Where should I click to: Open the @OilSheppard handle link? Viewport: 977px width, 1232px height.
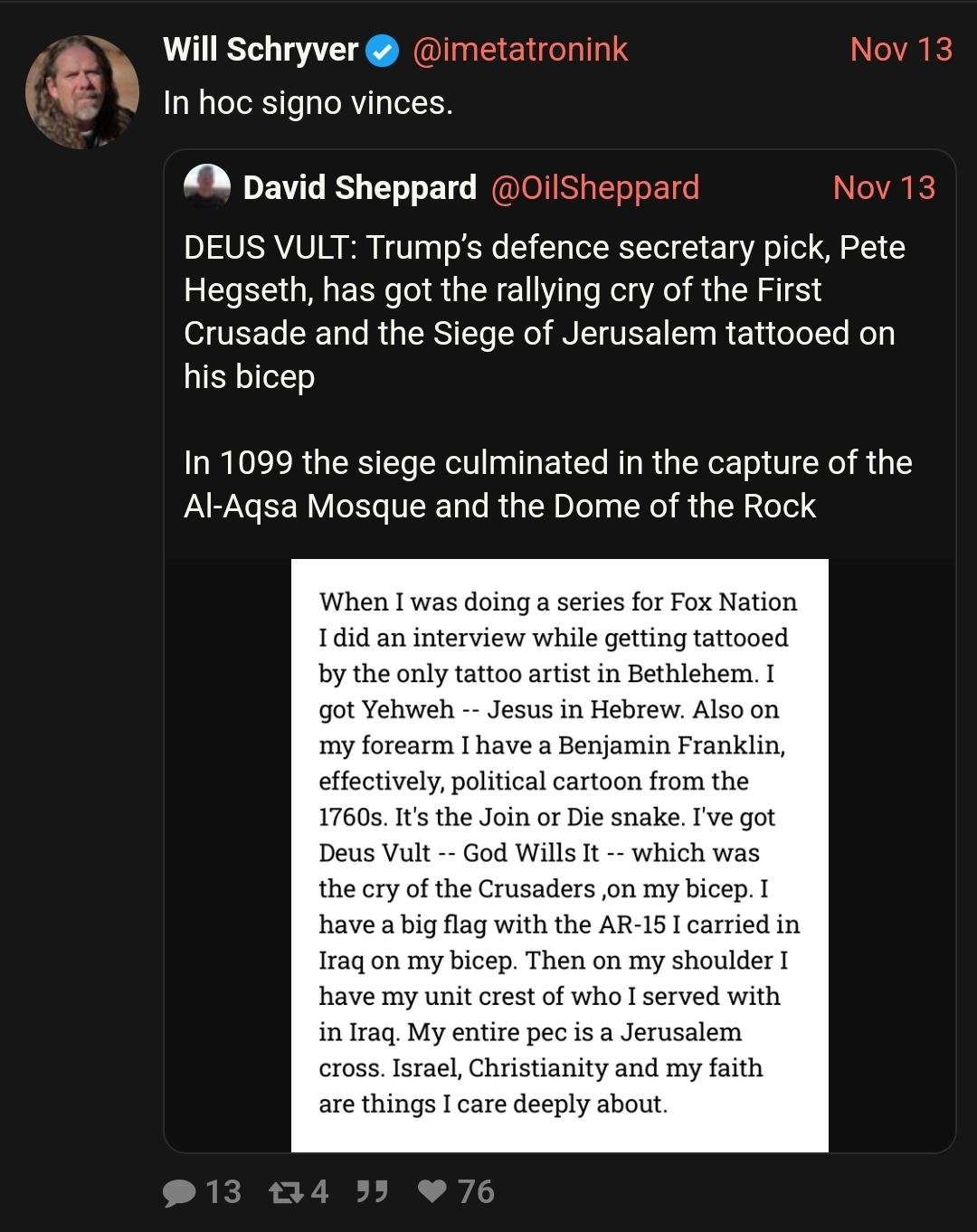[x=595, y=188]
